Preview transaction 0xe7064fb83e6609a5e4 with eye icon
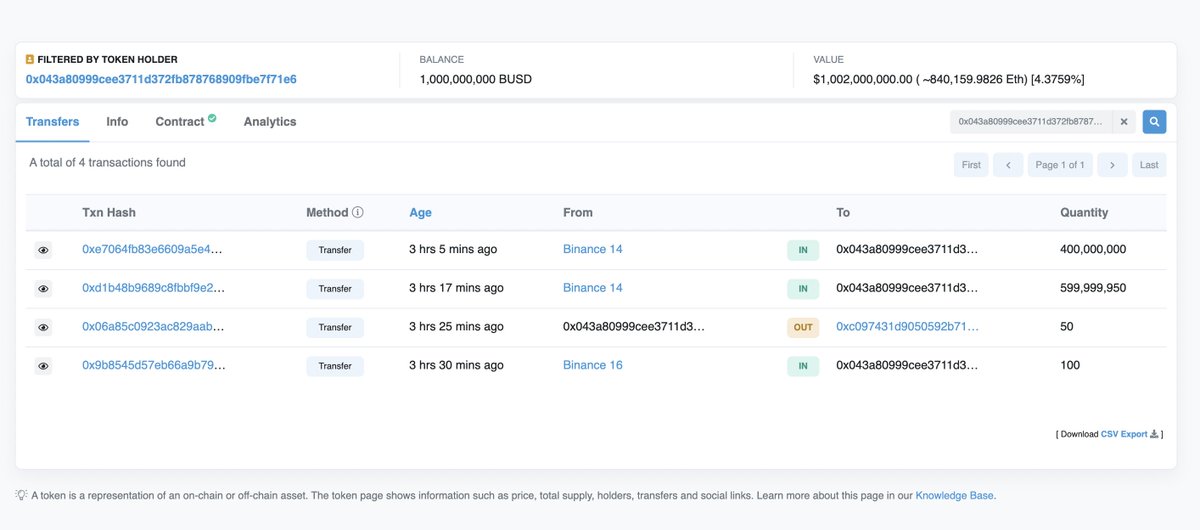This screenshot has height=530, width=1200. coord(44,250)
